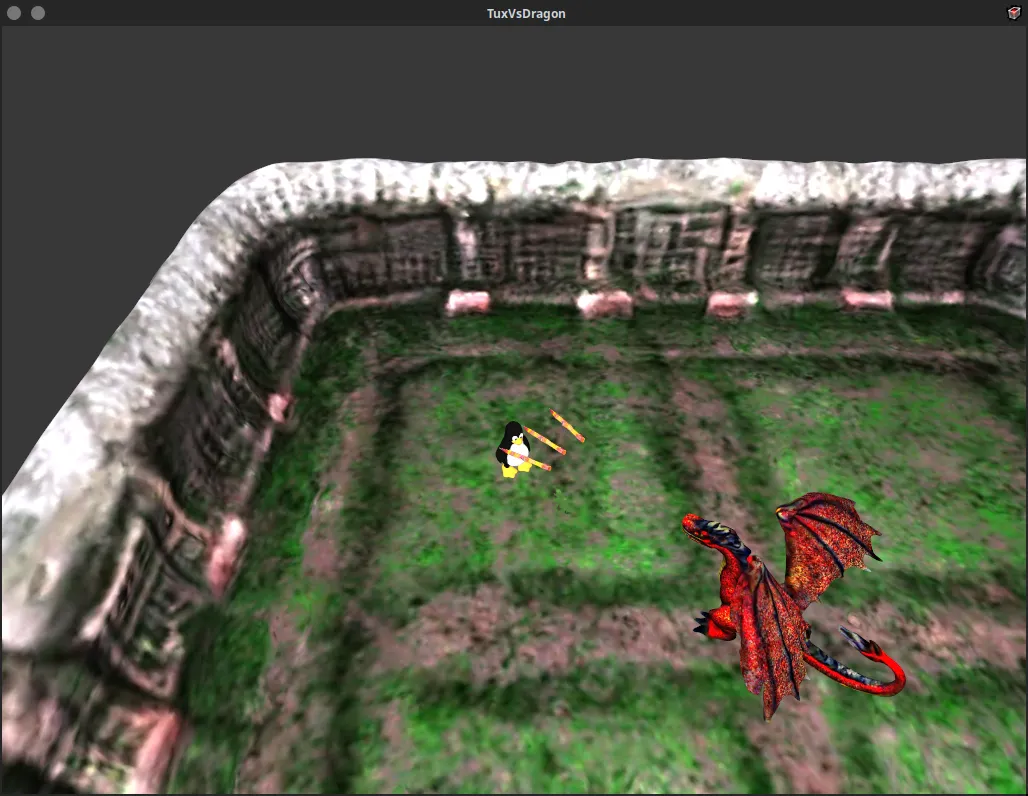Screen dimensions: 1028x796
Task: Click the first gray window control button
Action: click(x=14, y=13)
